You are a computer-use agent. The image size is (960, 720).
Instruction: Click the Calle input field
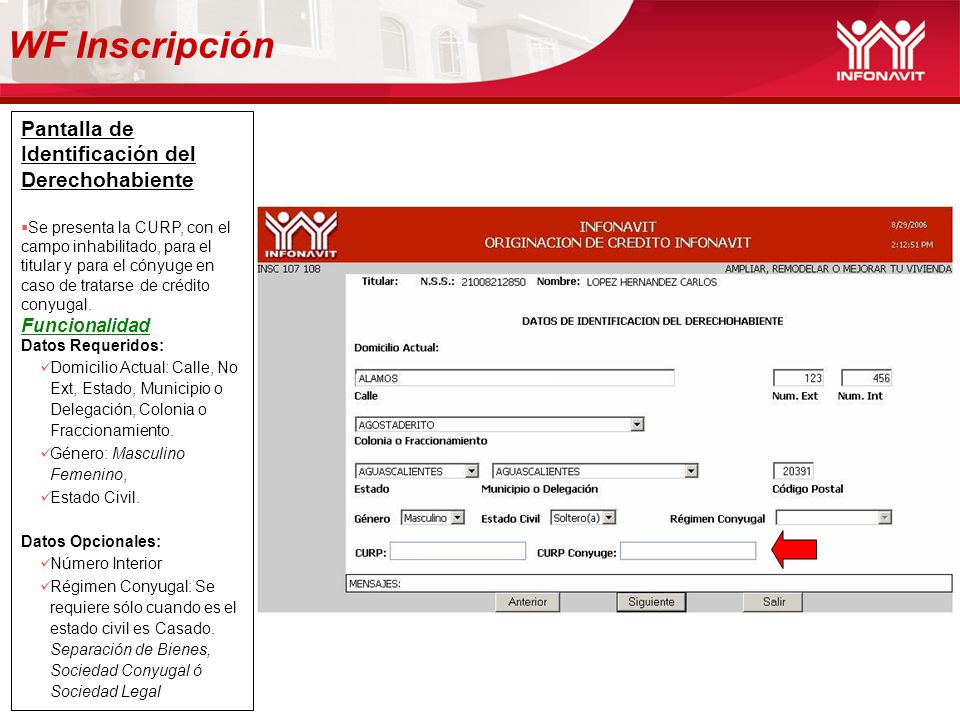pos(514,378)
